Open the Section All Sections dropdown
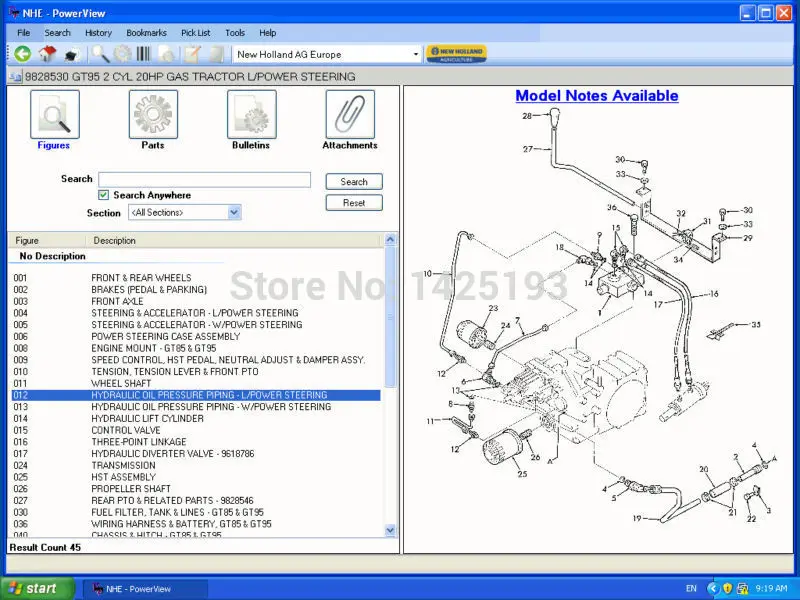 pyautogui.click(x=234, y=212)
